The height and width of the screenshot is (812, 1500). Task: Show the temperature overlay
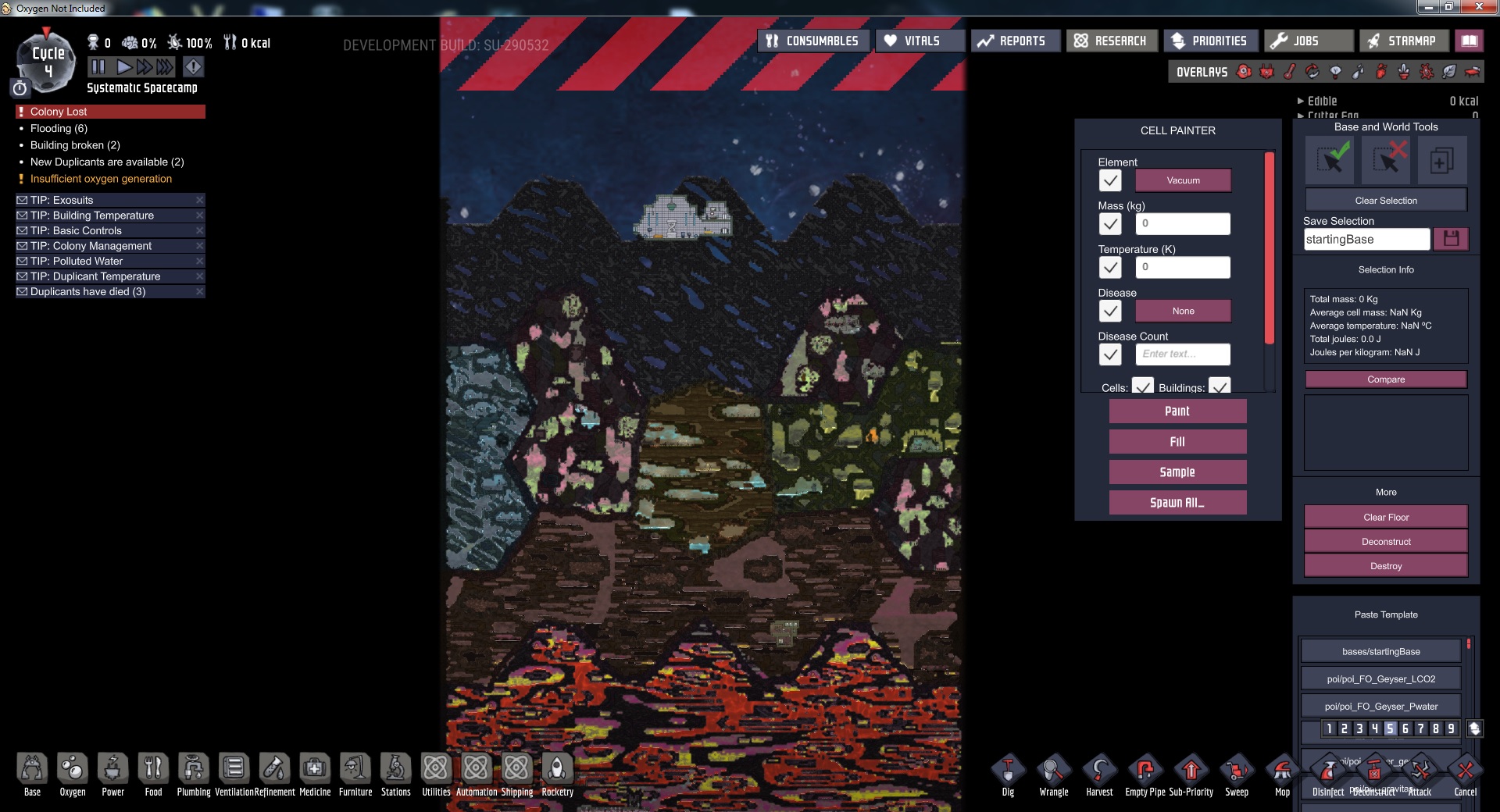pyautogui.click(x=1289, y=72)
